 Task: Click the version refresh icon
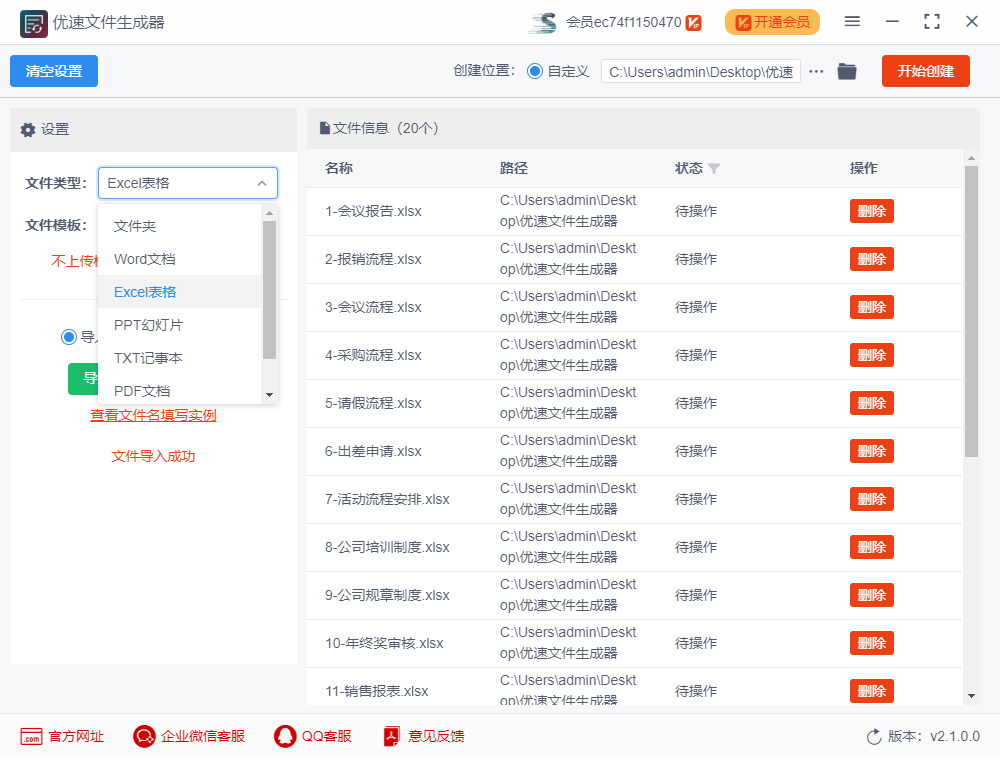[874, 737]
